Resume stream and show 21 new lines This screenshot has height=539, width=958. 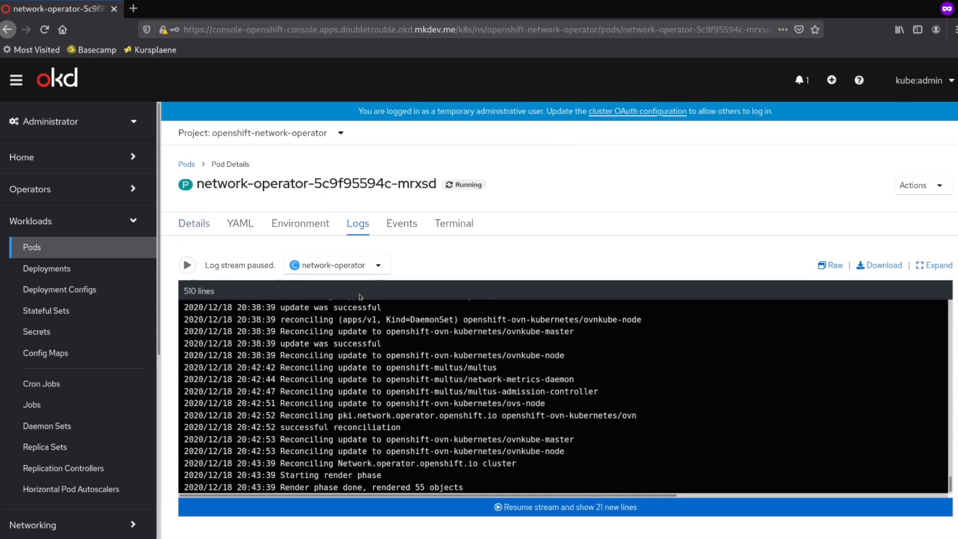[x=565, y=507]
